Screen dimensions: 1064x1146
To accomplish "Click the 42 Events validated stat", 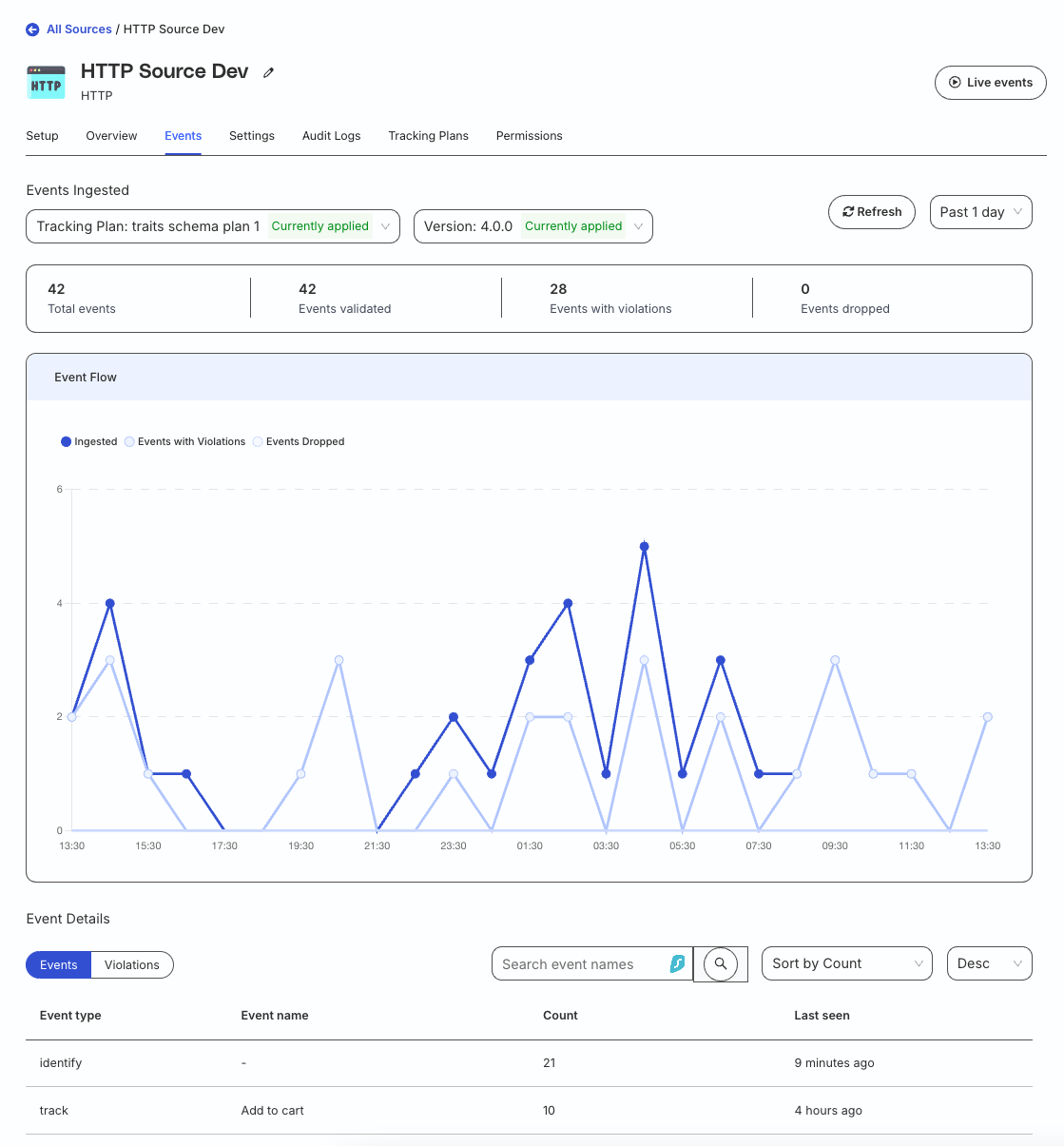I will point(345,299).
